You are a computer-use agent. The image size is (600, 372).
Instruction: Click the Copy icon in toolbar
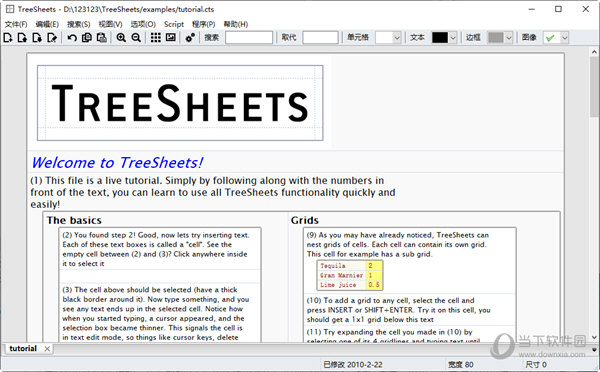tap(87, 38)
